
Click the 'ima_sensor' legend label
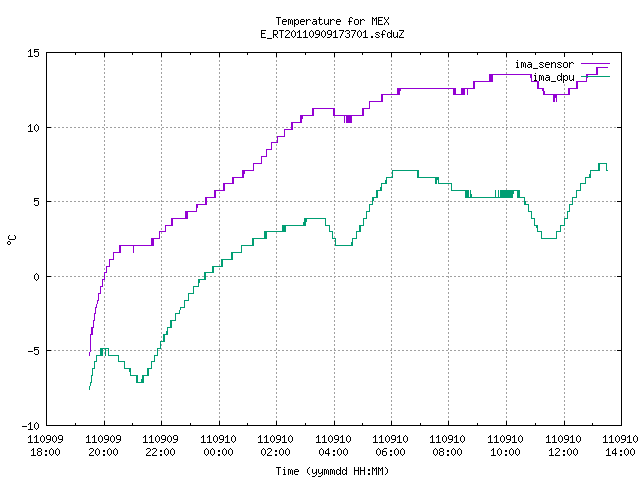point(544,64)
